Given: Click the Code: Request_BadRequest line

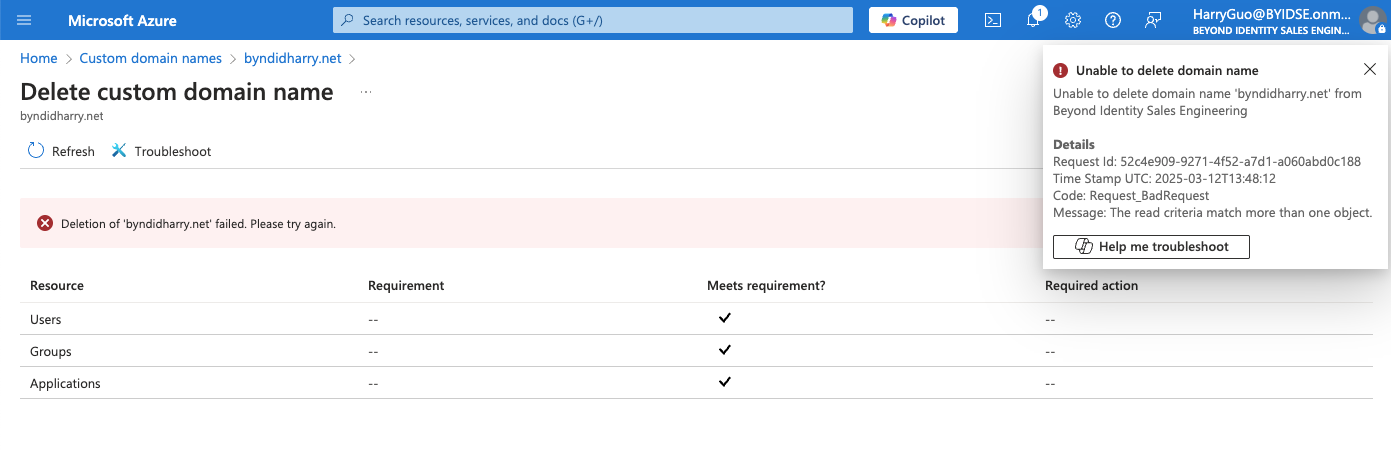Looking at the screenshot, I should click(x=1131, y=195).
